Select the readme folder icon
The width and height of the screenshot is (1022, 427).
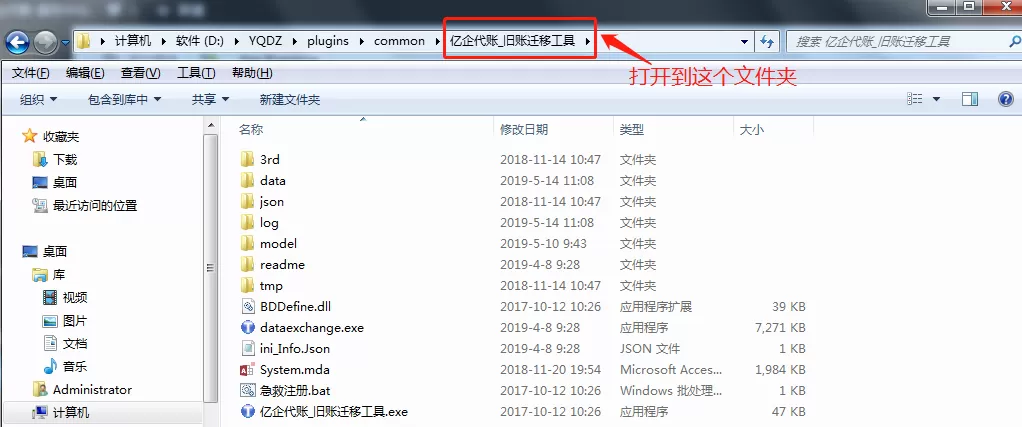point(247,265)
